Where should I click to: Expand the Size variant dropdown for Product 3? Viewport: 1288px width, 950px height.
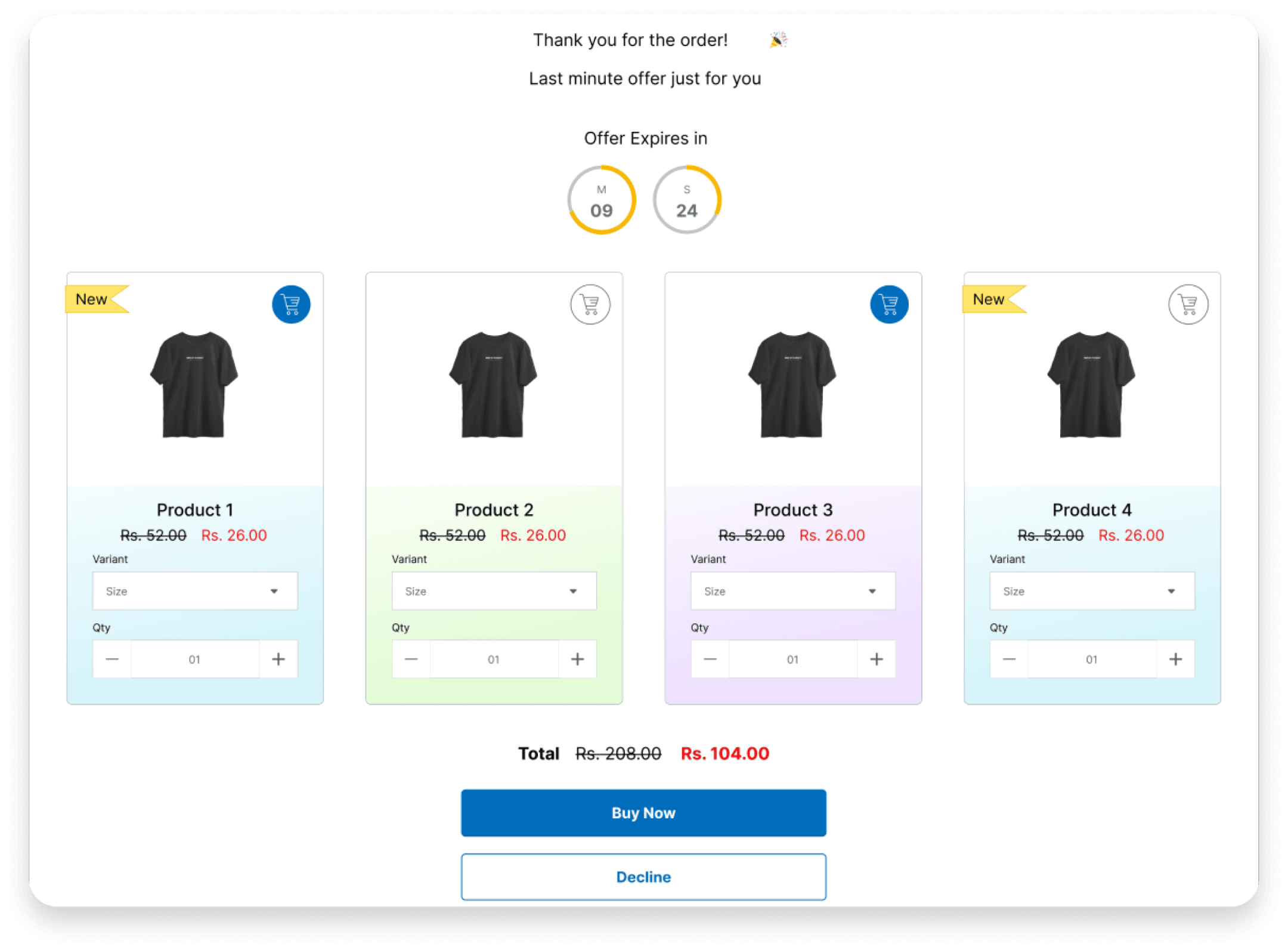tap(793, 590)
